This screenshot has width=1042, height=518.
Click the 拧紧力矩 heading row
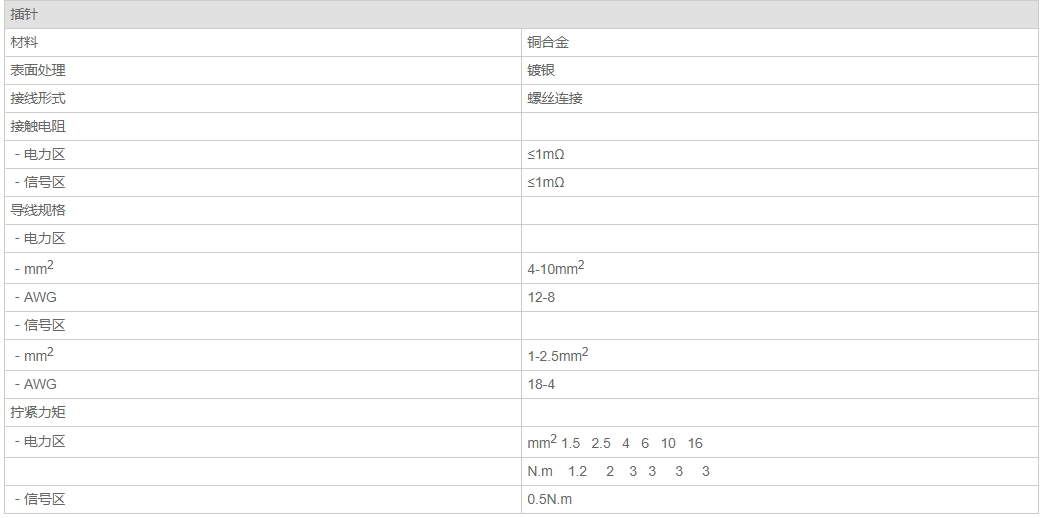(38, 413)
